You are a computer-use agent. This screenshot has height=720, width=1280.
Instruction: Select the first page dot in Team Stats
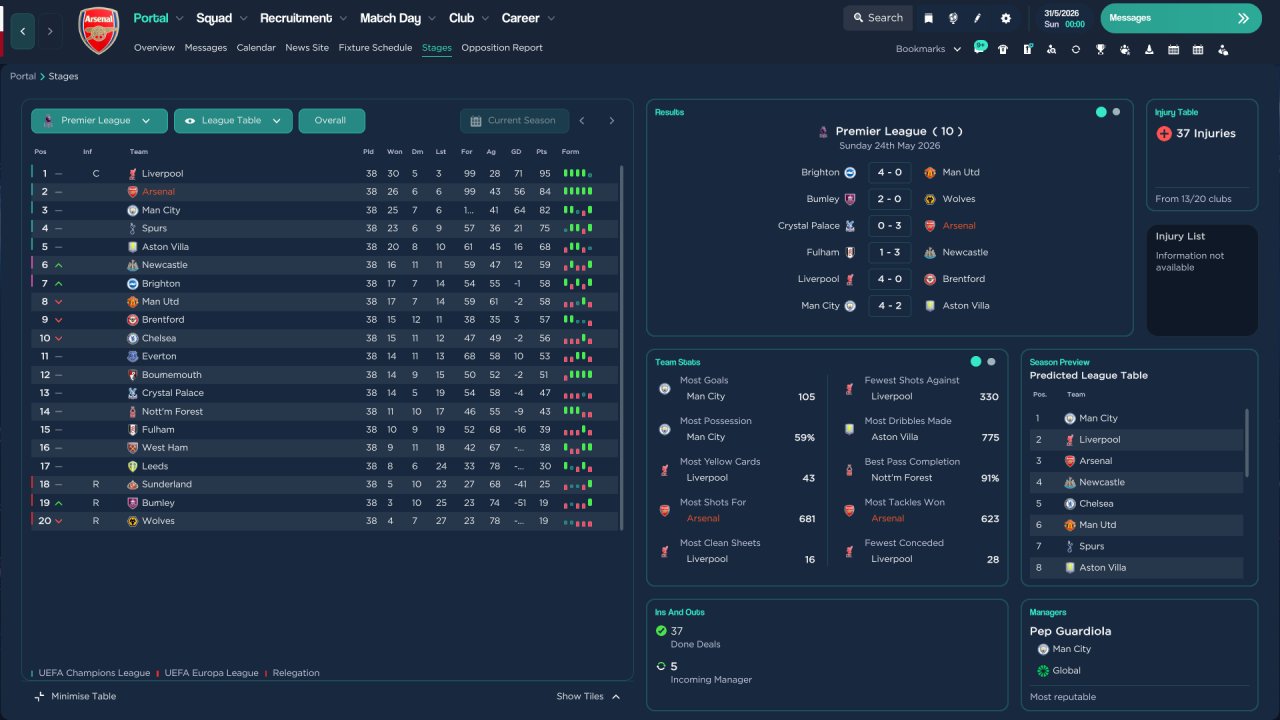coord(976,362)
